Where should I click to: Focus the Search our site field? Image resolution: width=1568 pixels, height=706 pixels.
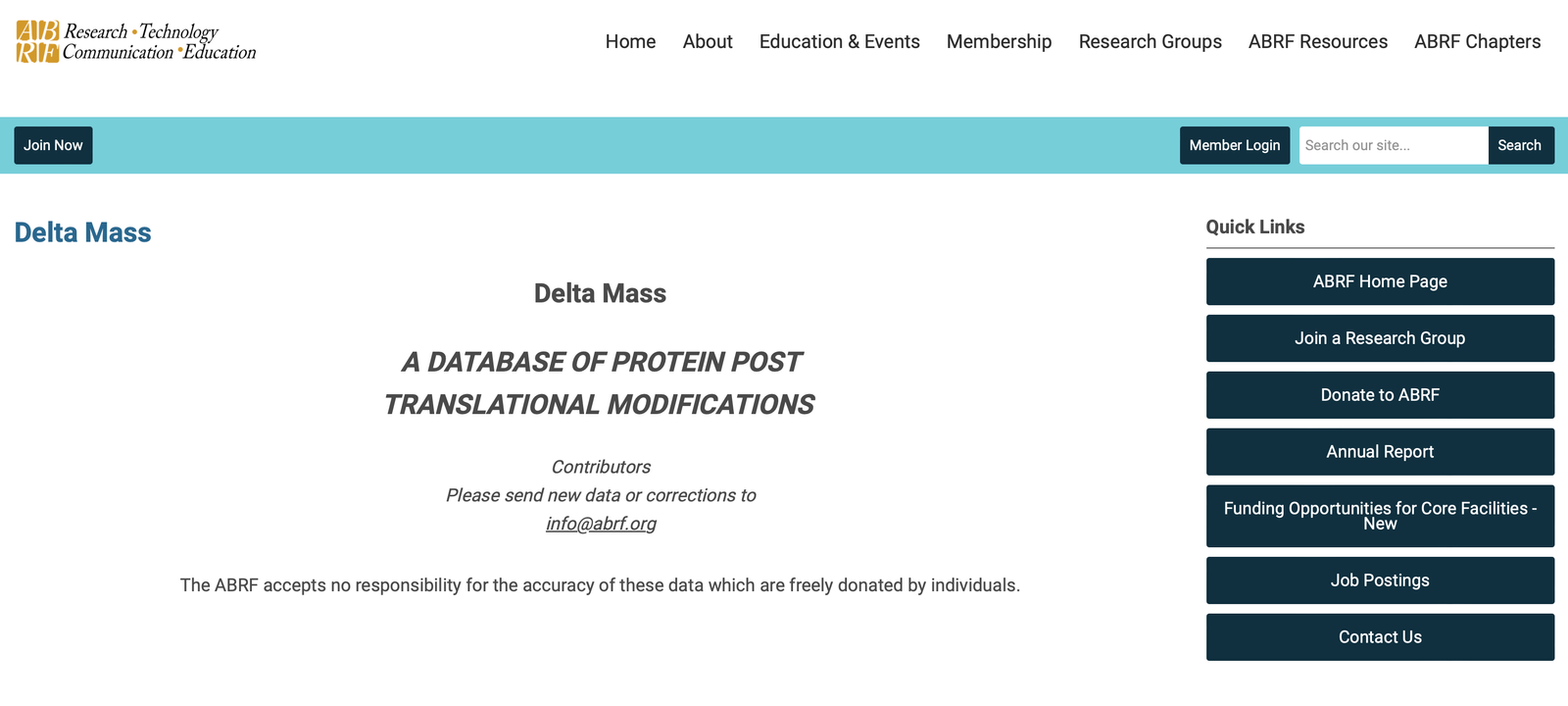point(1393,145)
